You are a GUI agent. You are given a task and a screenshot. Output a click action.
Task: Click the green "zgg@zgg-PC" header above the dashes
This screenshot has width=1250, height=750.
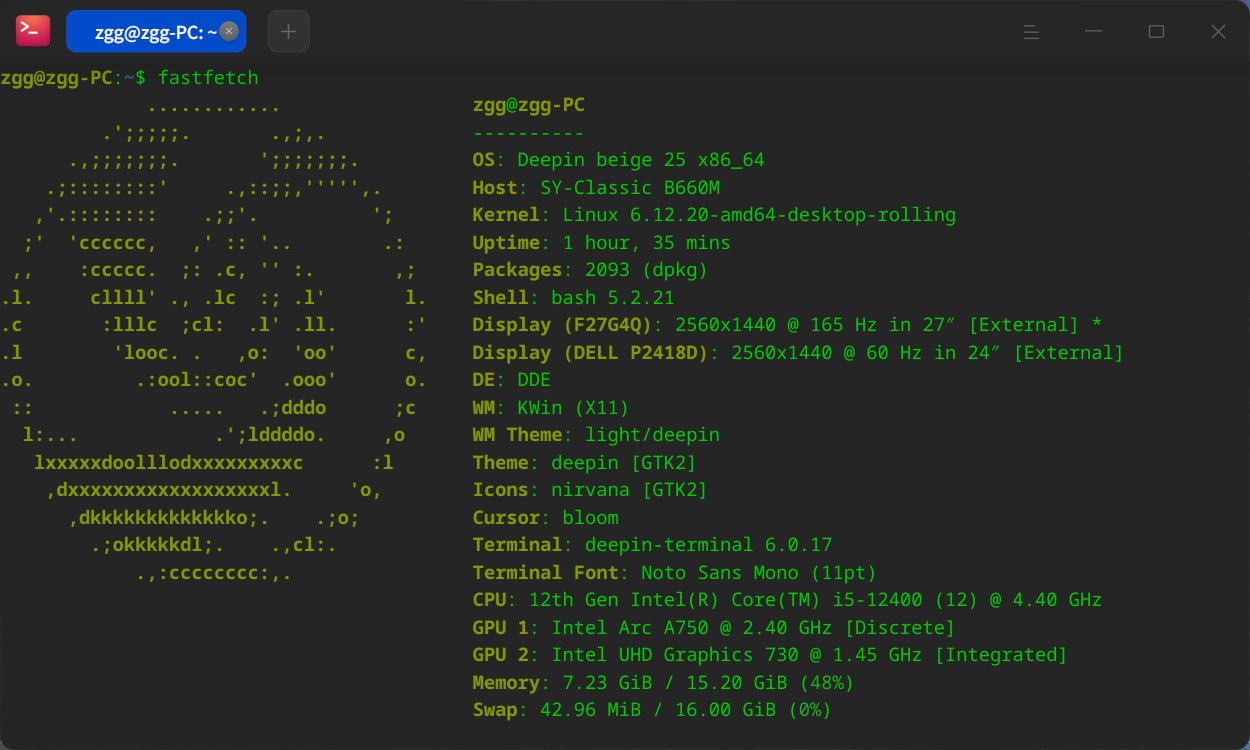[x=528, y=105]
